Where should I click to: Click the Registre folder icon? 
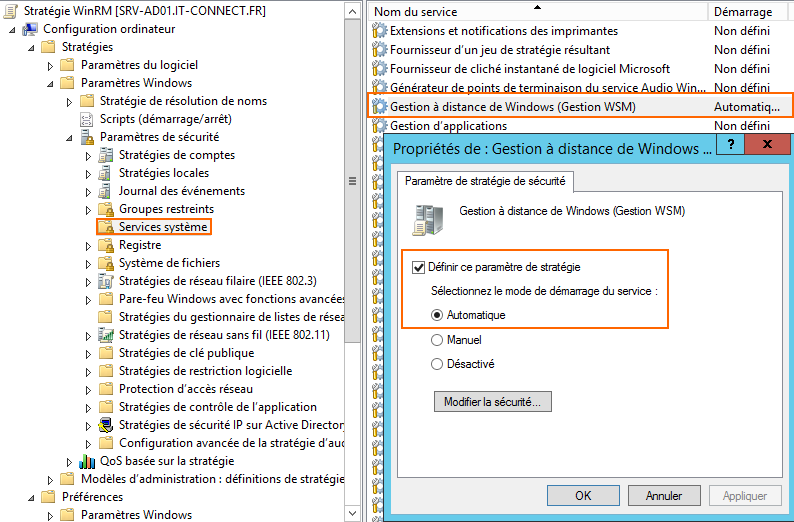pyautogui.click(x=106, y=245)
